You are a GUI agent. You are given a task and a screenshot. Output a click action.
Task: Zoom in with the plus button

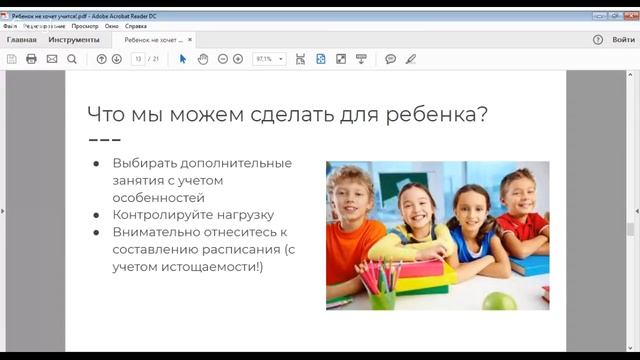point(238,59)
